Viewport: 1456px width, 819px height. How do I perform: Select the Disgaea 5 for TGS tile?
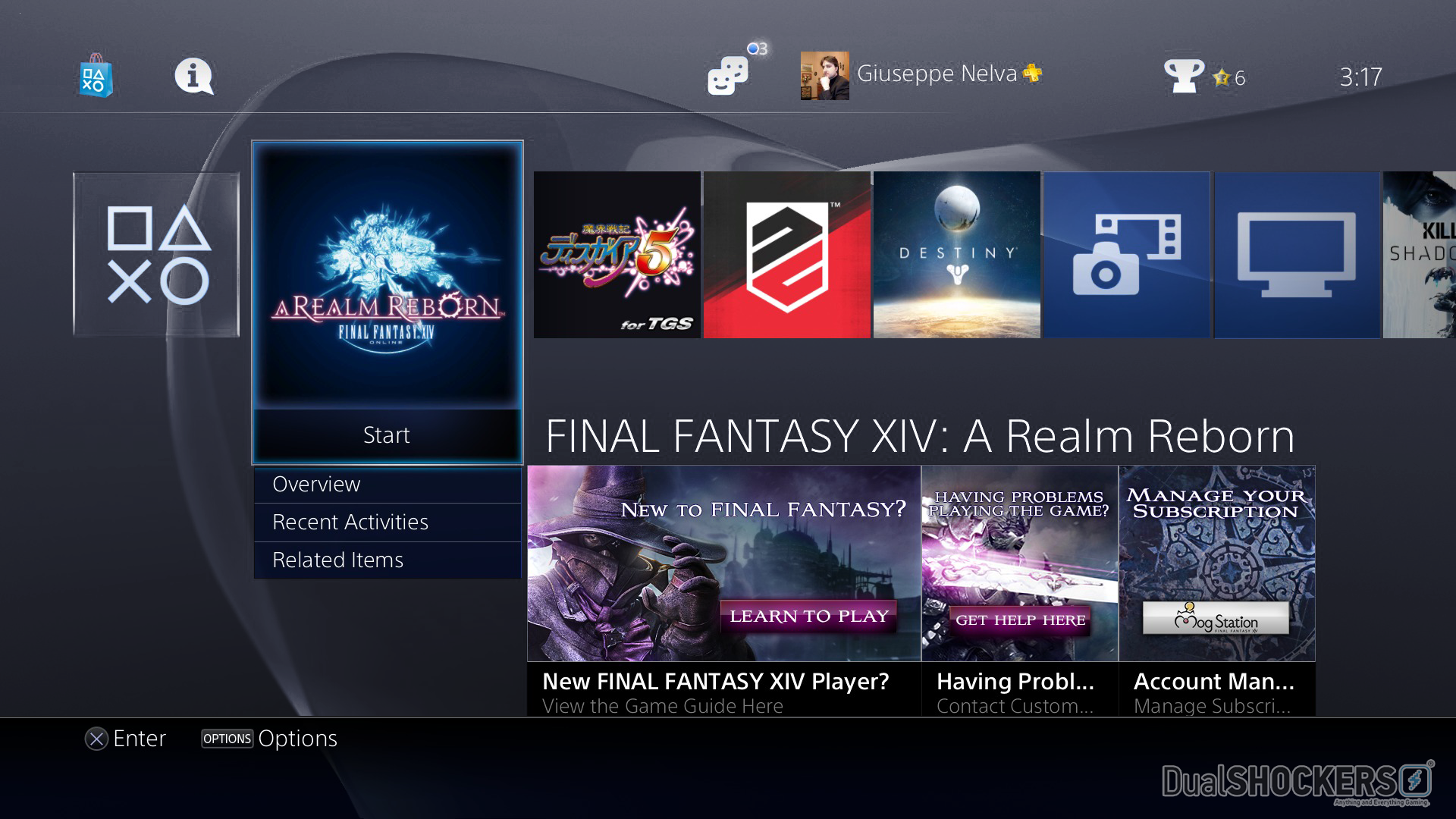617,255
